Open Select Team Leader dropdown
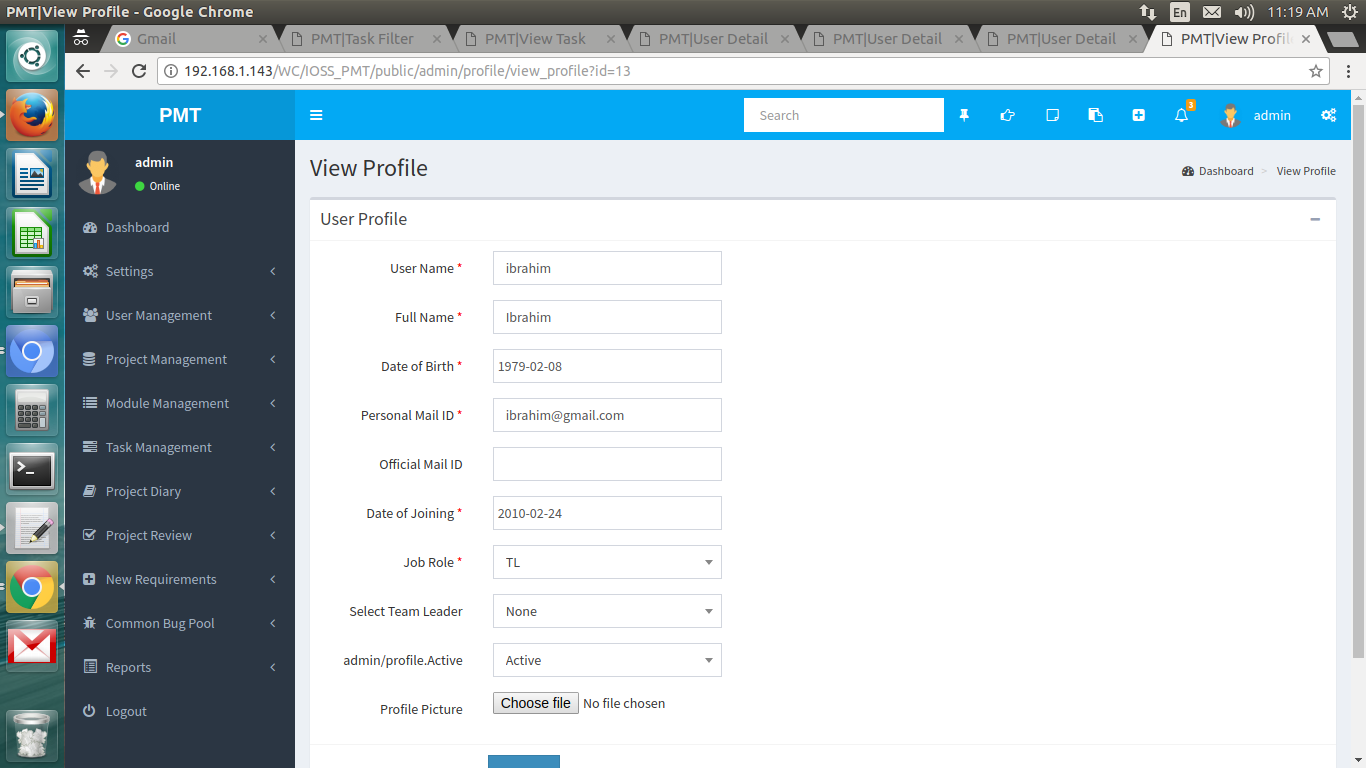 607,611
